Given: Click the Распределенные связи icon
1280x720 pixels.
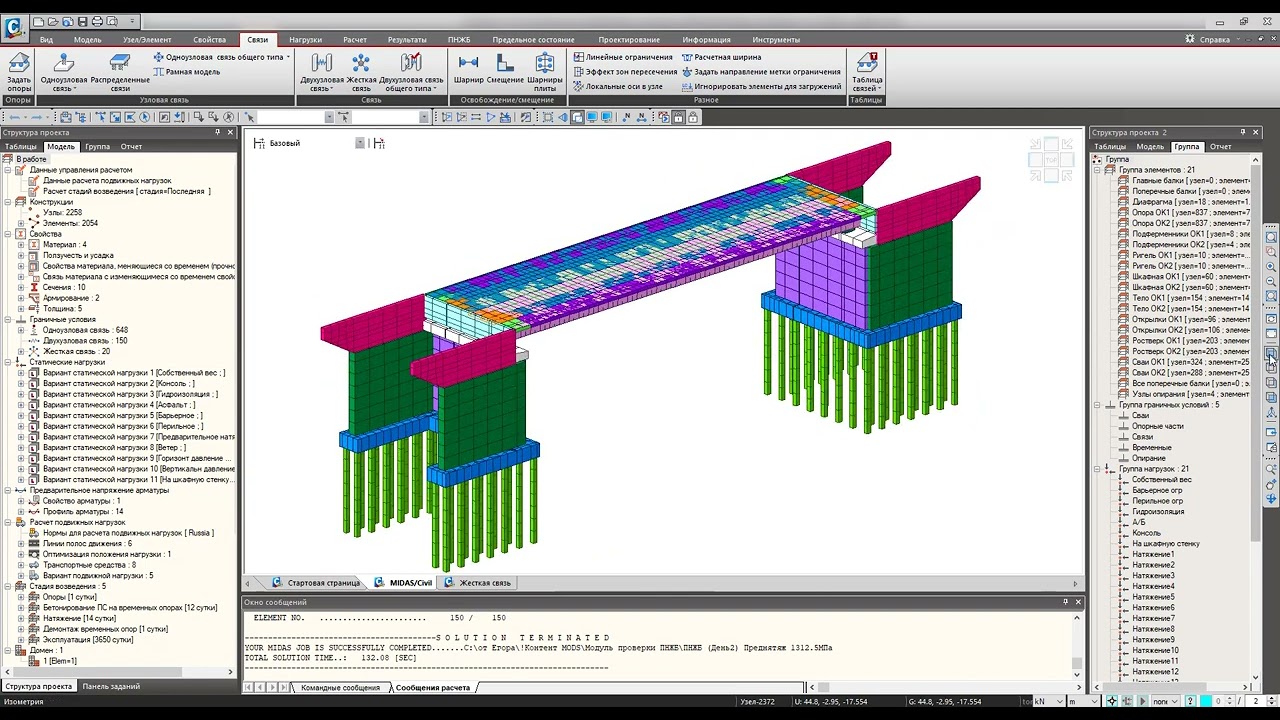Looking at the screenshot, I should (x=120, y=72).
